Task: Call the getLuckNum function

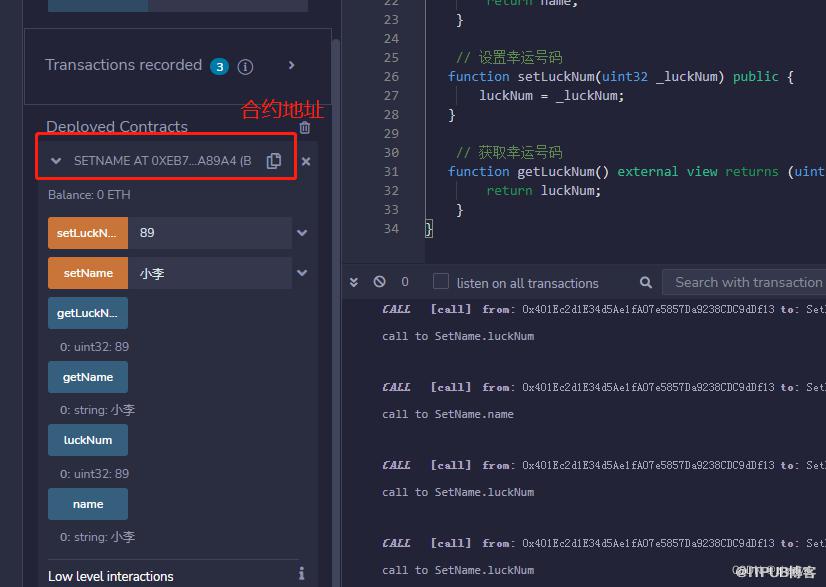Action: pos(88,313)
